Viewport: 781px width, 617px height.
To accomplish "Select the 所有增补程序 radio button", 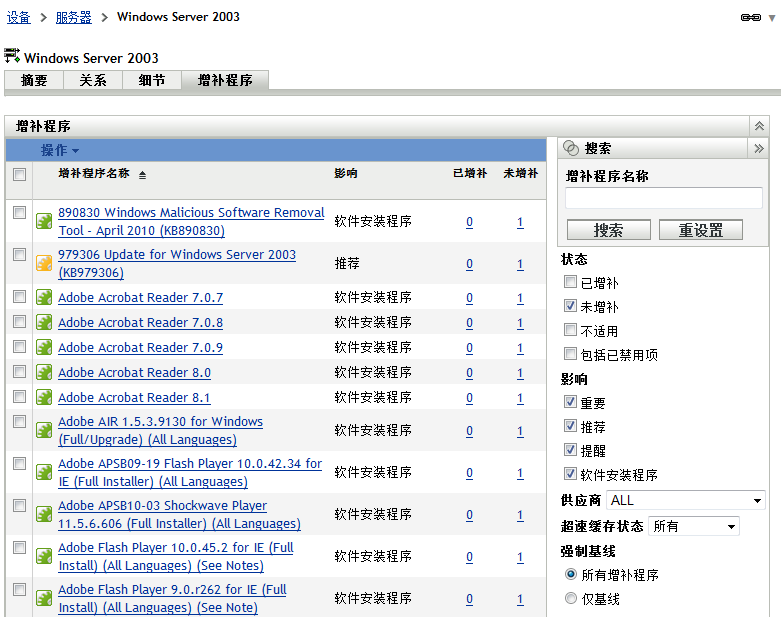I will (x=571, y=574).
